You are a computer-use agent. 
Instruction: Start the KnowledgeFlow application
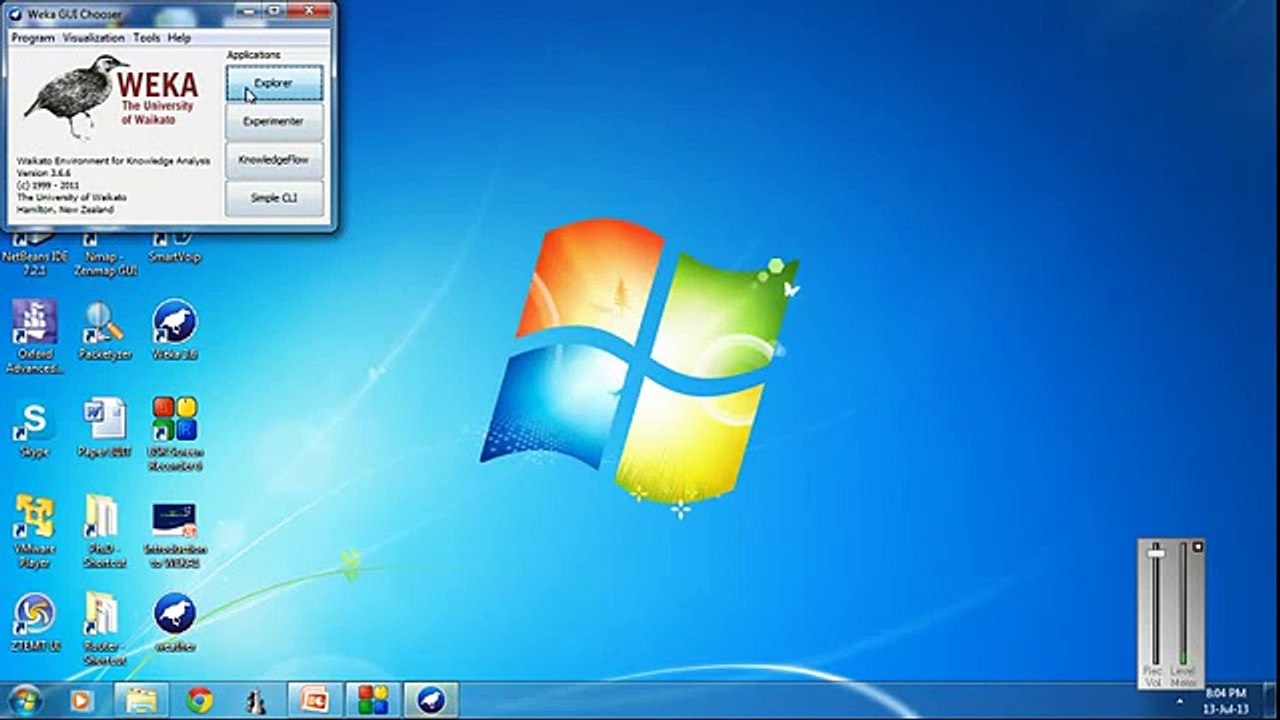point(274,160)
